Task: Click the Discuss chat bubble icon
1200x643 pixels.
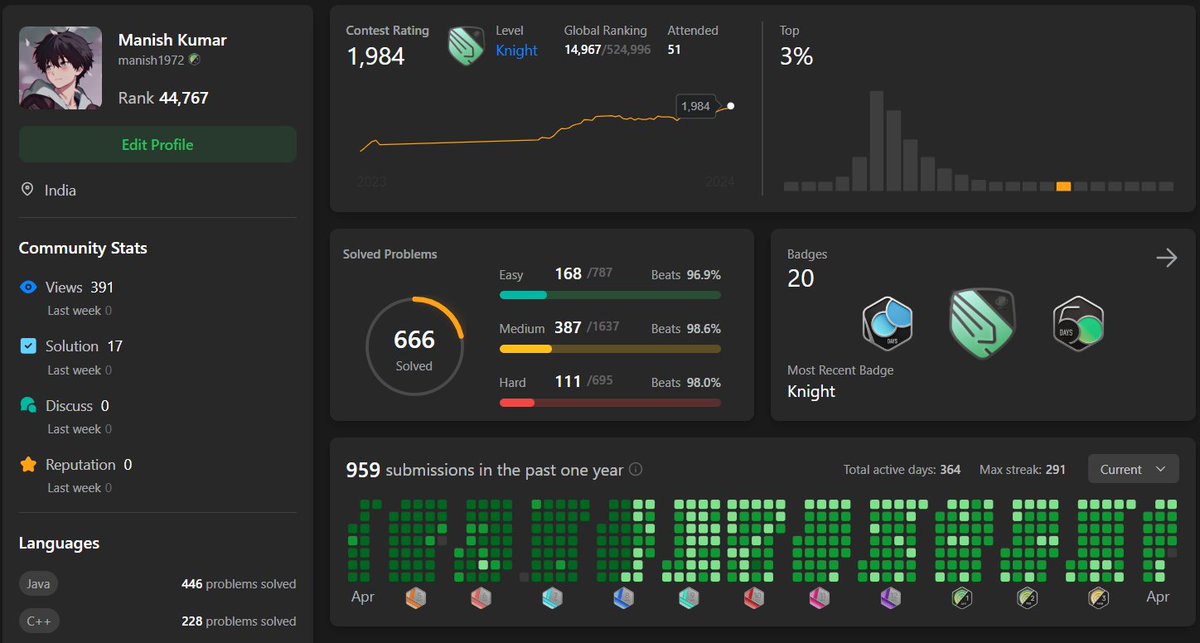Action: coord(28,405)
